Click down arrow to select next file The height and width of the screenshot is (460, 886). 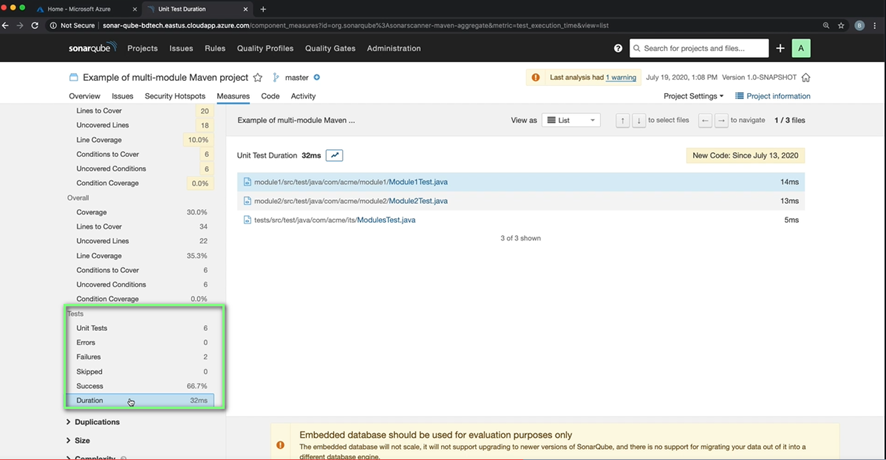click(x=639, y=120)
